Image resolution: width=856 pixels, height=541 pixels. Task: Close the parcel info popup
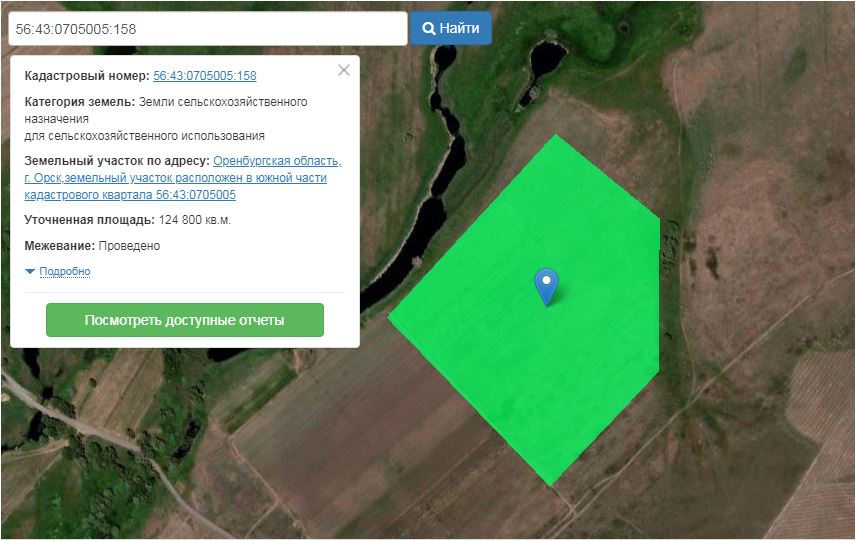[x=344, y=70]
